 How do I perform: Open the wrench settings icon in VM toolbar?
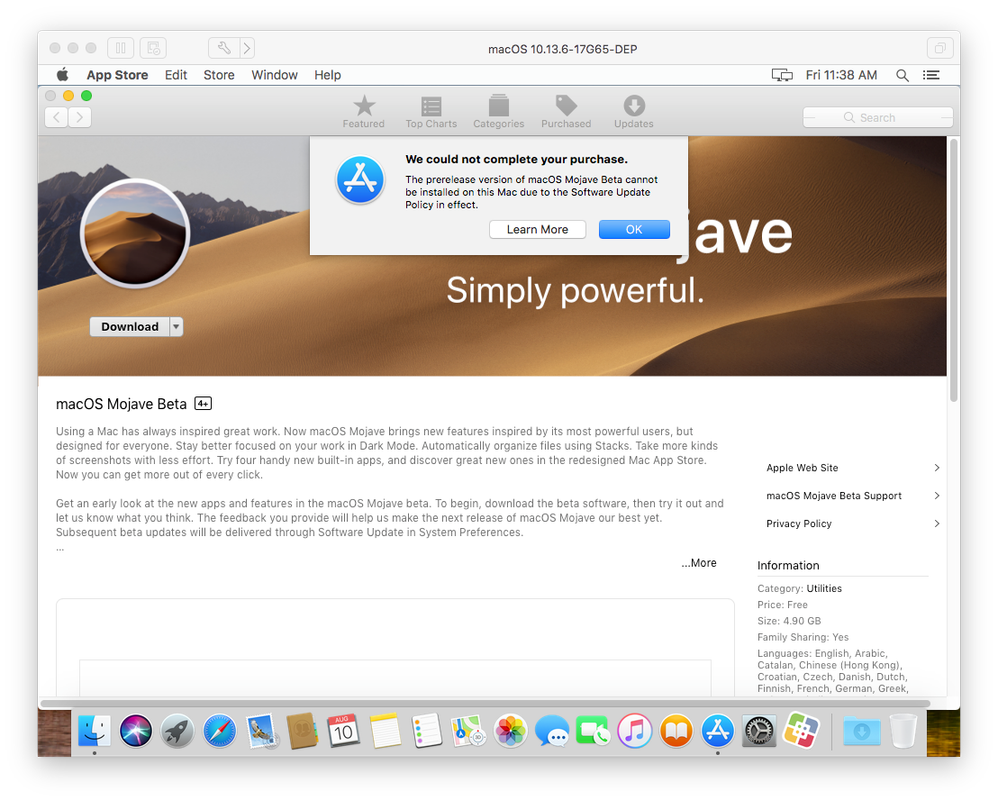pyautogui.click(x=223, y=48)
